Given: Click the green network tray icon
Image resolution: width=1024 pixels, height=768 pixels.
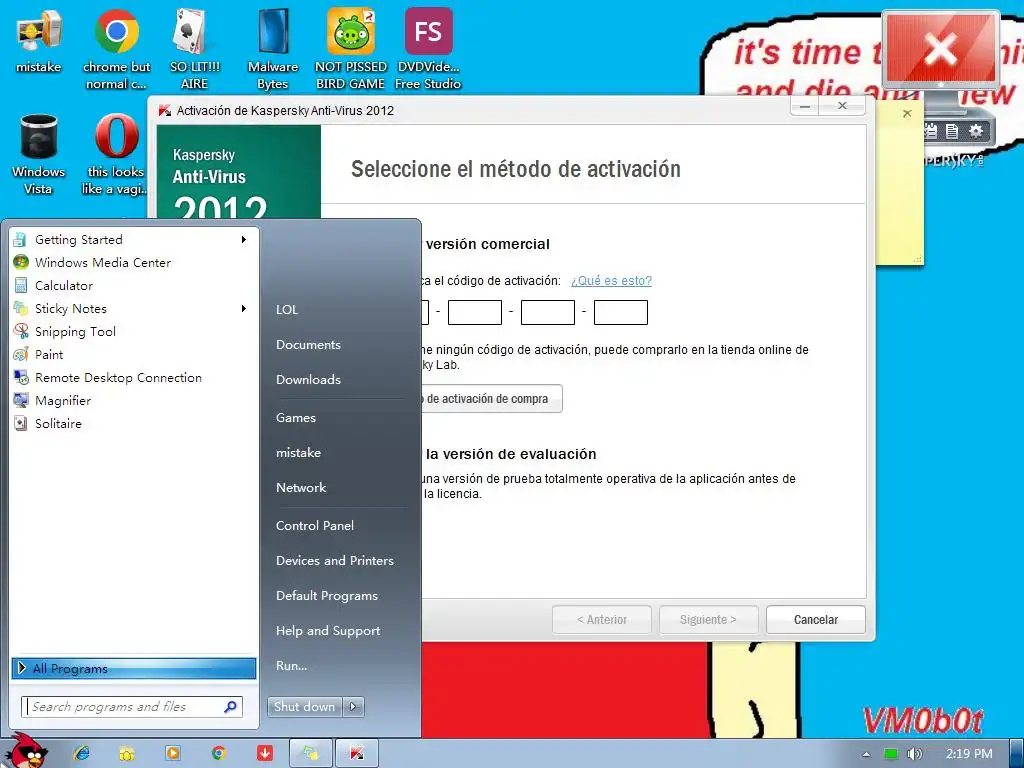Looking at the screenshot, I should [891, 754].
